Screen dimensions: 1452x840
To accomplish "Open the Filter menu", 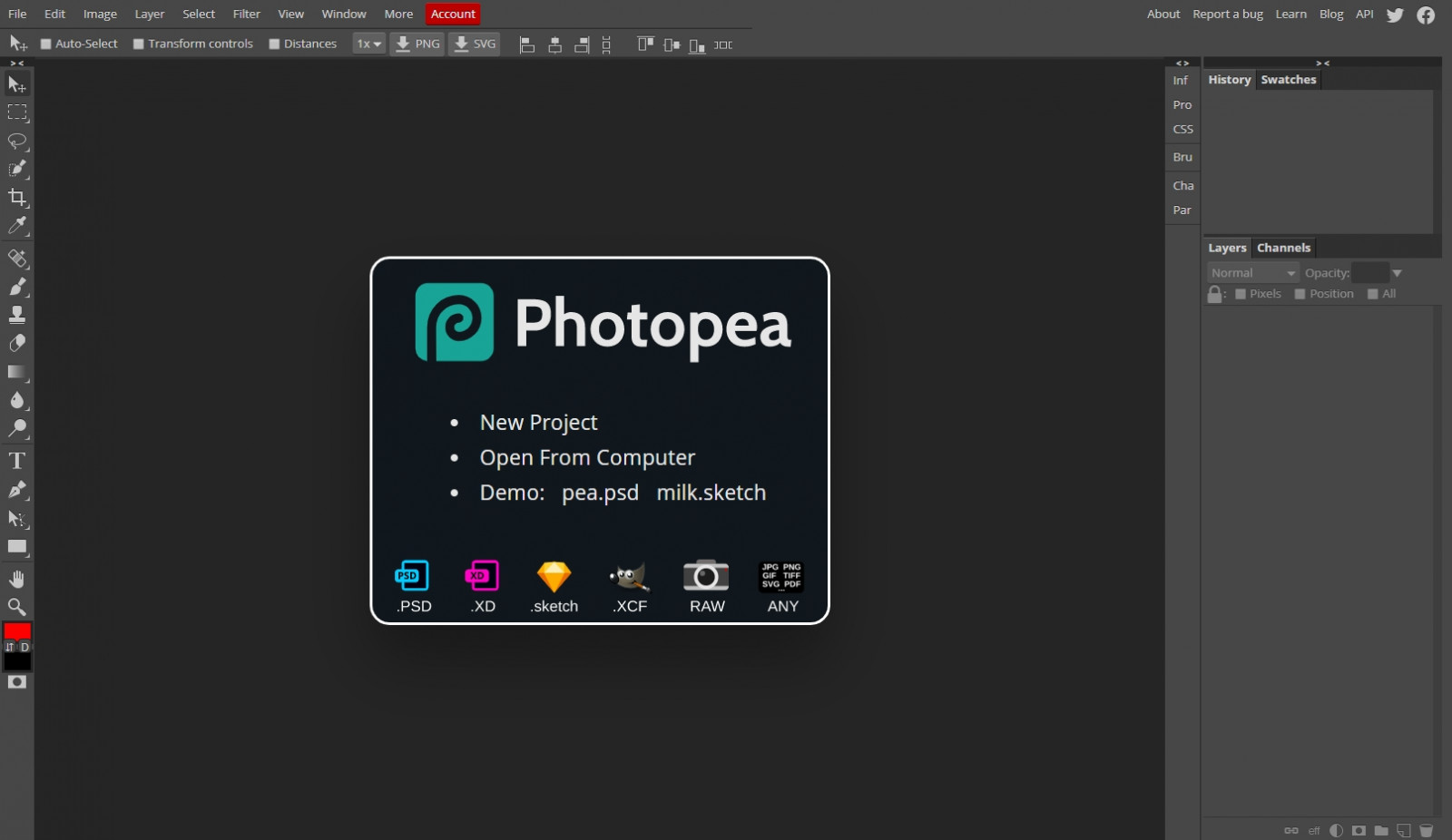I will click(x=246, y=14).
